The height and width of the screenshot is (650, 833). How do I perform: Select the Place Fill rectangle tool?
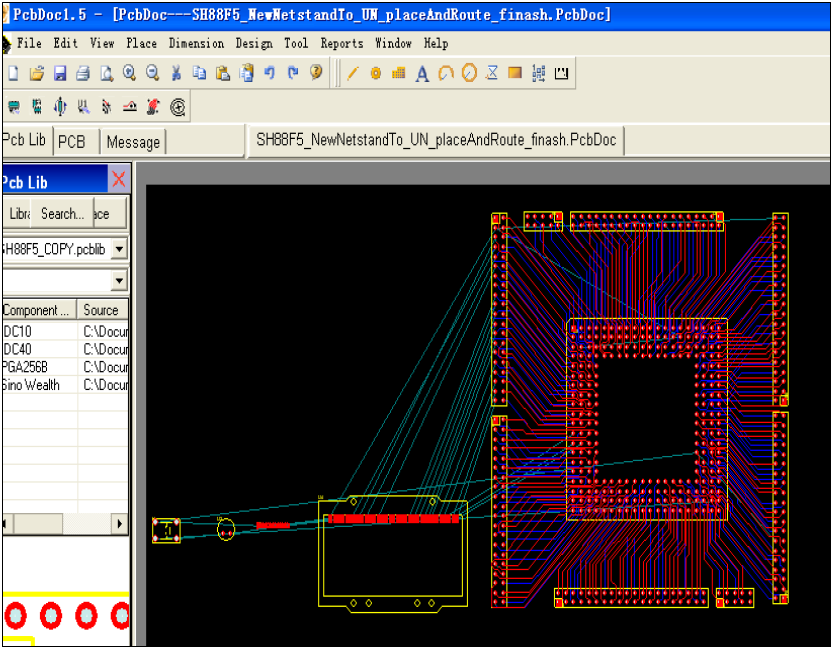(x=515, y=73)
